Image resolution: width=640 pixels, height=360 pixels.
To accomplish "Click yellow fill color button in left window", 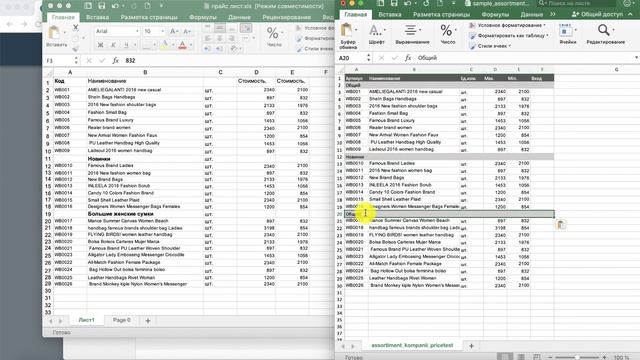I will pos(164,45).
